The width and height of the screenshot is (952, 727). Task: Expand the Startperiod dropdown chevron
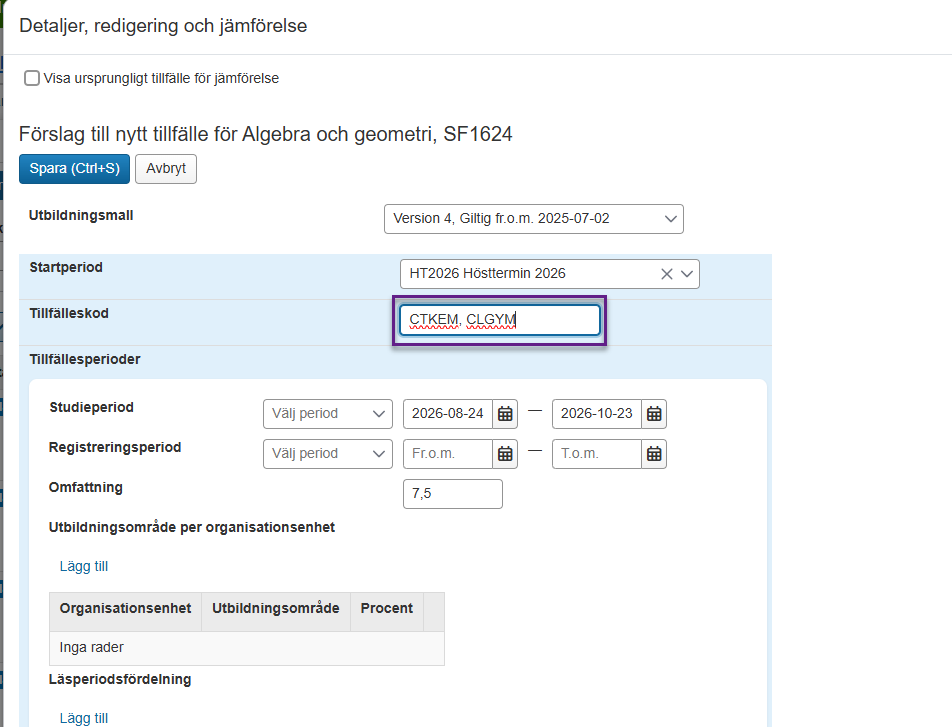pos(687,274)
